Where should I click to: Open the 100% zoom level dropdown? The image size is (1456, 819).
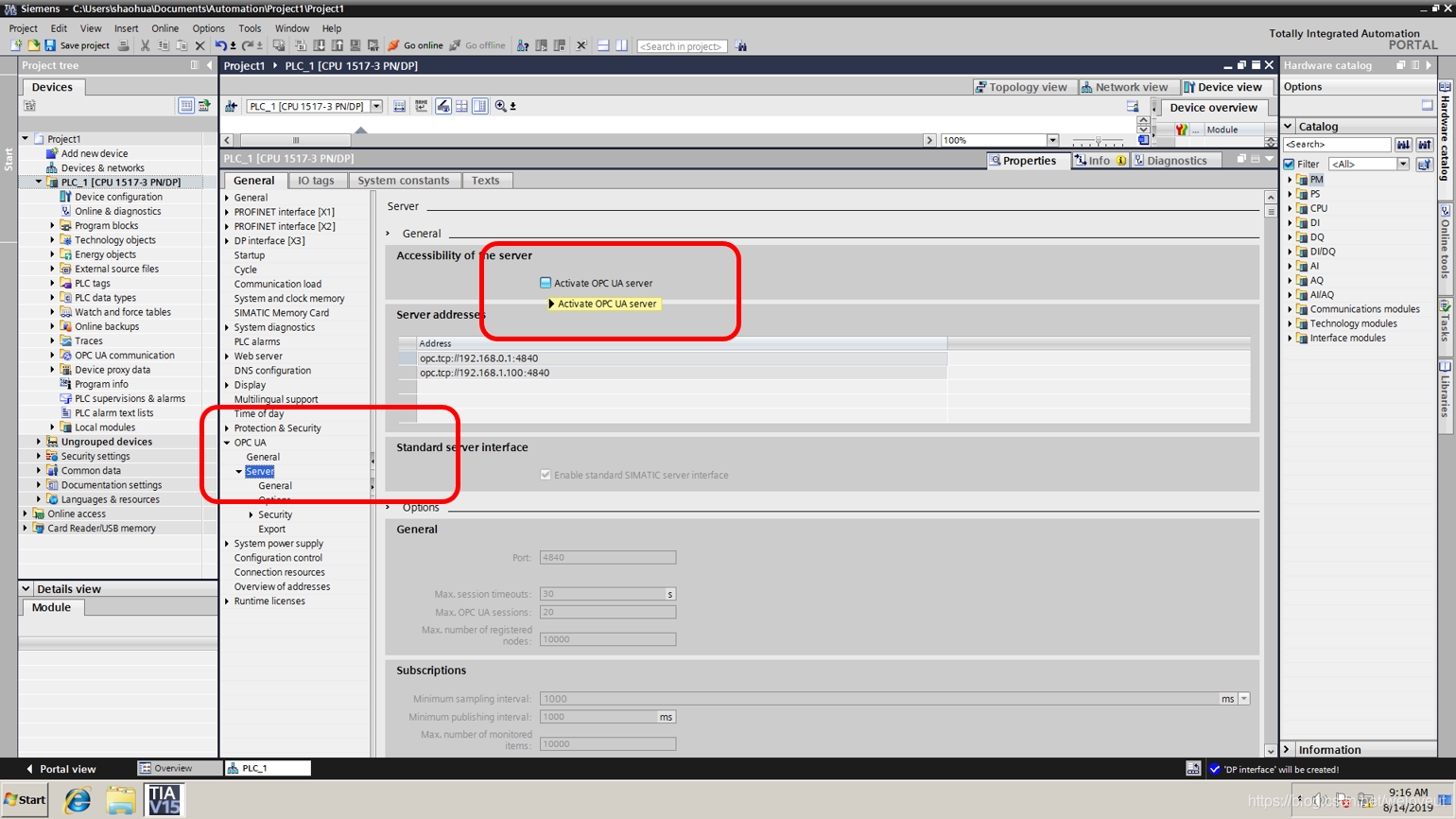(x=1052, y=140)
